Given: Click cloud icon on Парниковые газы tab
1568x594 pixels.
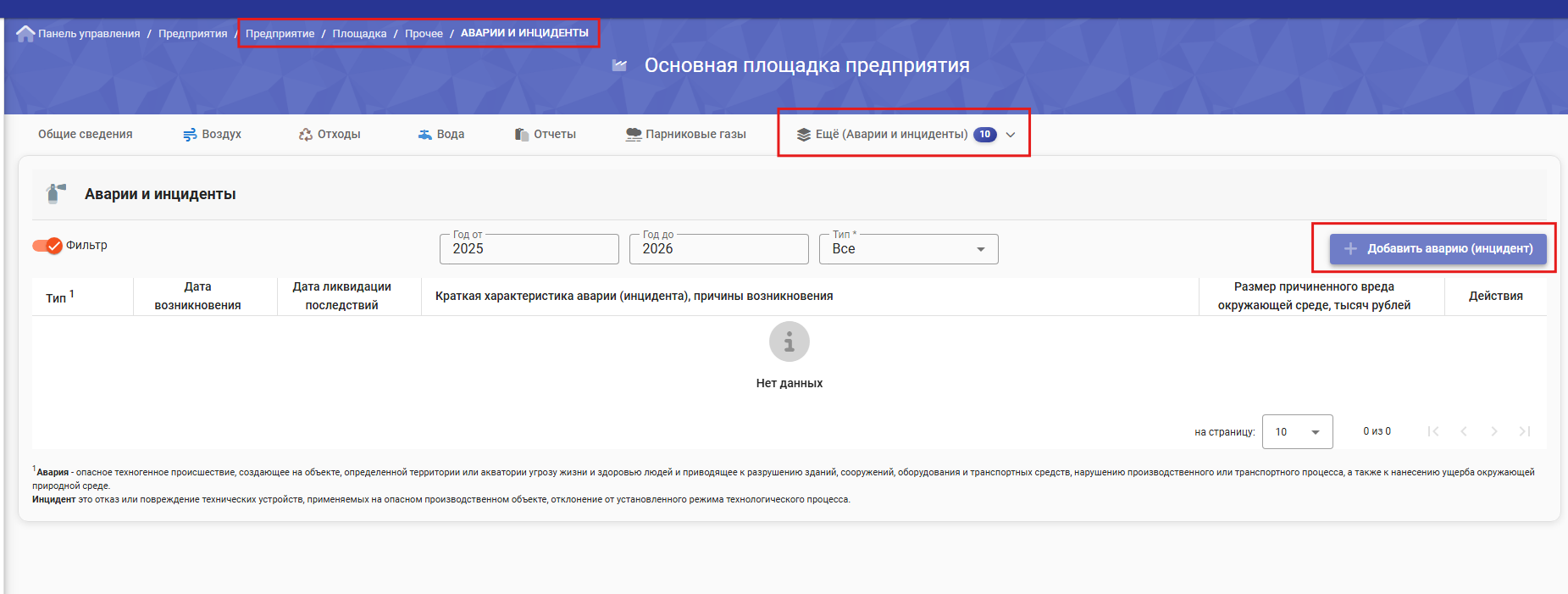Looking at the screenshot, I should pos(634,135).
